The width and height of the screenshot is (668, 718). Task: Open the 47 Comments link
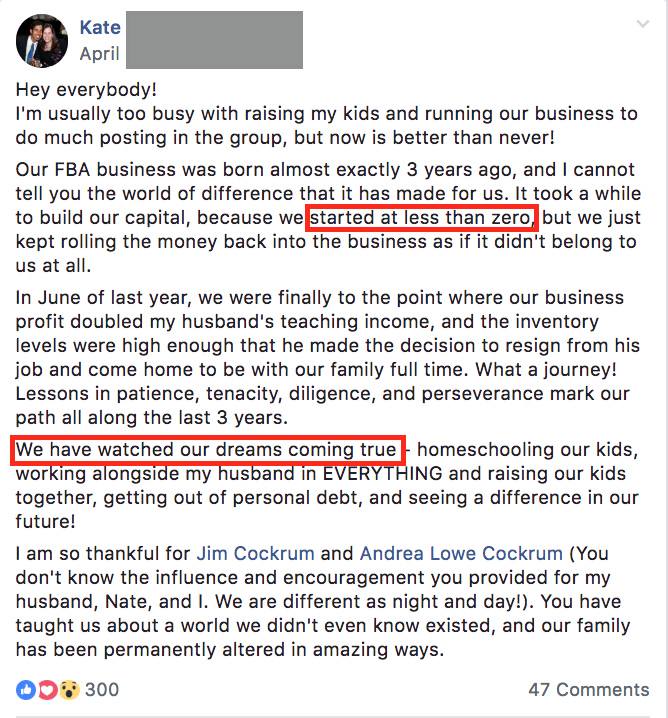588,690
